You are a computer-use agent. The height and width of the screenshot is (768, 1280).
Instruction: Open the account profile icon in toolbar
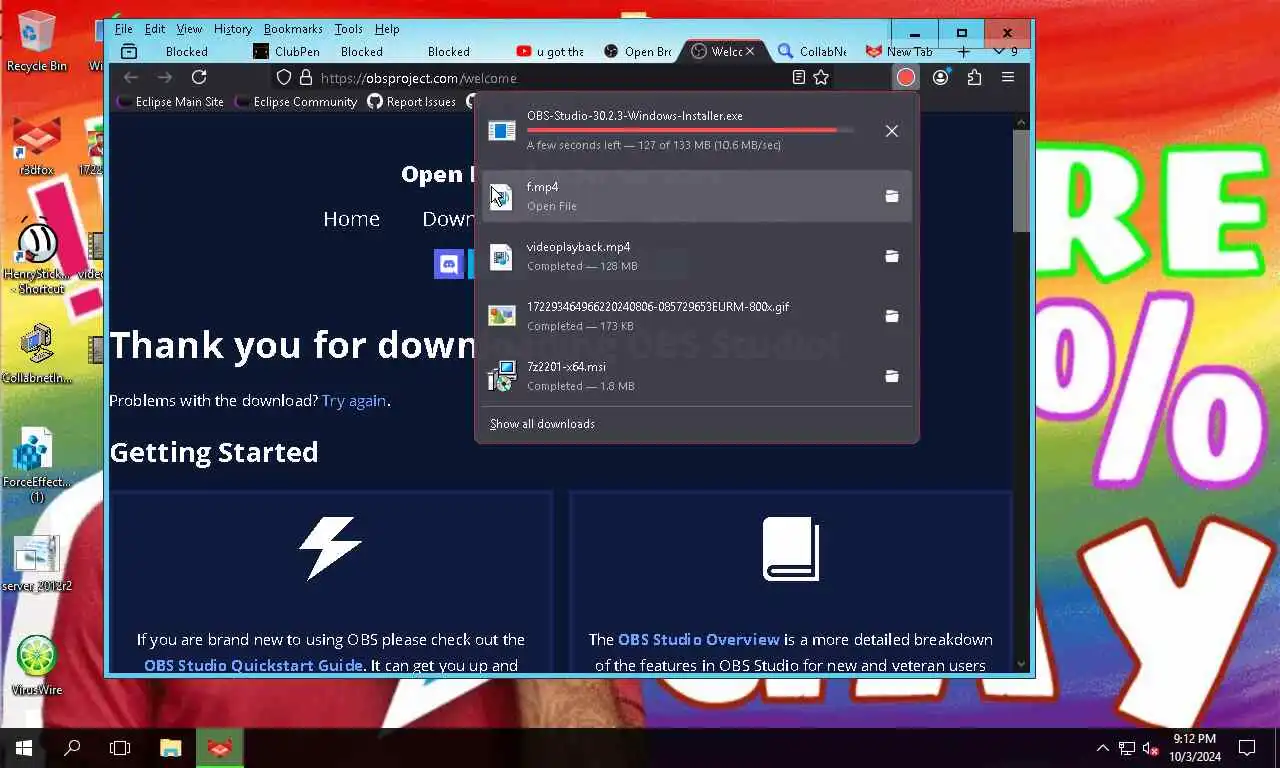point(940,77)
